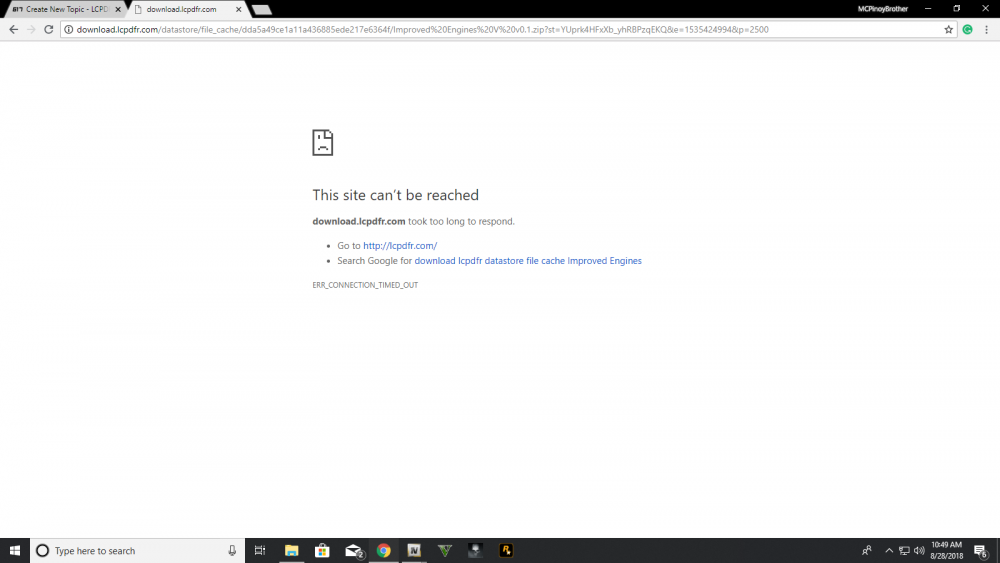Open a new browser tab

(261, 10)
